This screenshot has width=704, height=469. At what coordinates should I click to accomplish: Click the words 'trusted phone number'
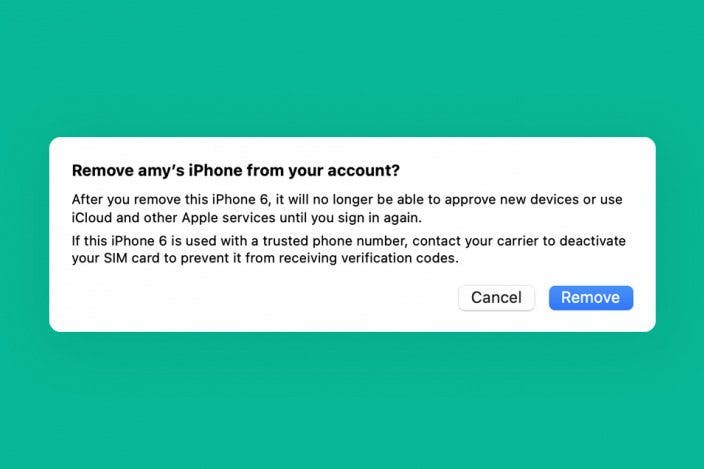click(335, 241)
